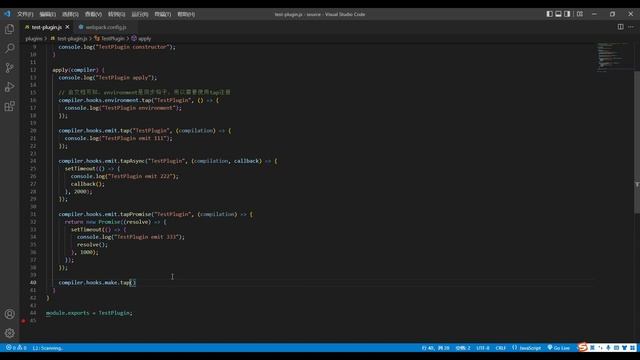Image resolution: width=640 pixels, height=360 pixels.
Task: Click the line 40 column position status
Action: 436,348
